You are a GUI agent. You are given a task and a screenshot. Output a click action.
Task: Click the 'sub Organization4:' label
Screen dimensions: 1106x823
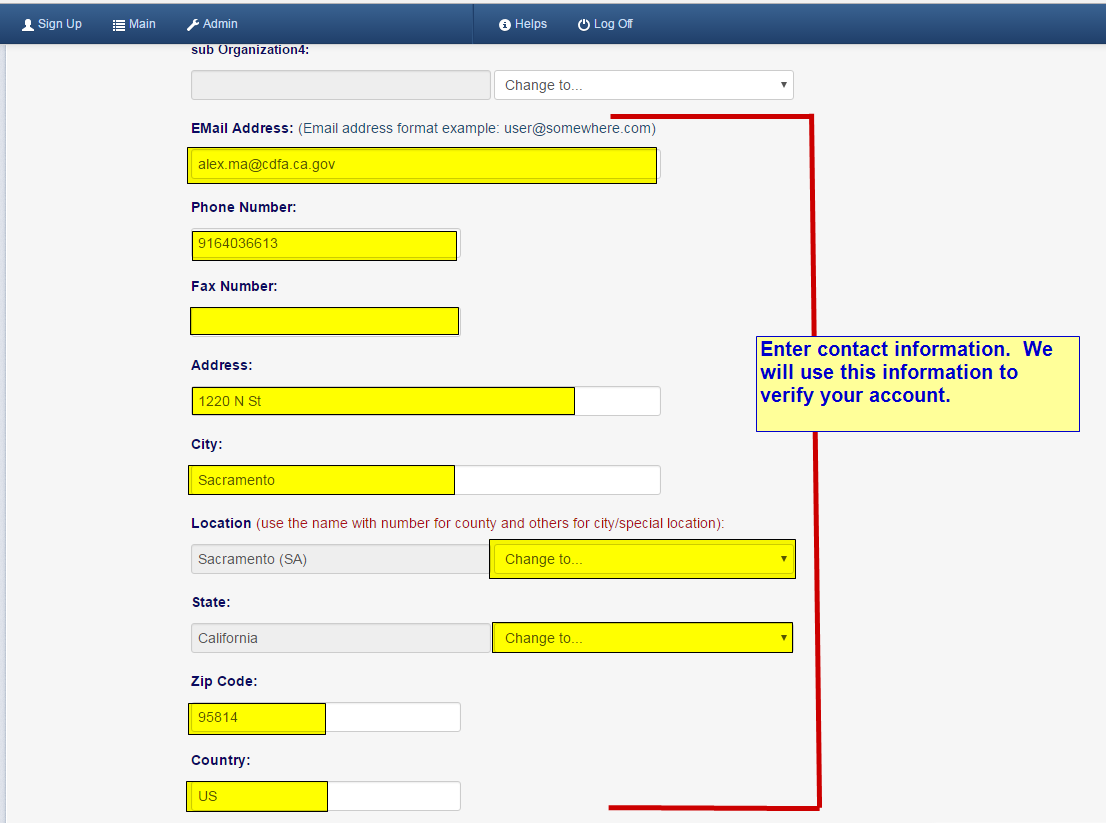(x=250, y=50)
